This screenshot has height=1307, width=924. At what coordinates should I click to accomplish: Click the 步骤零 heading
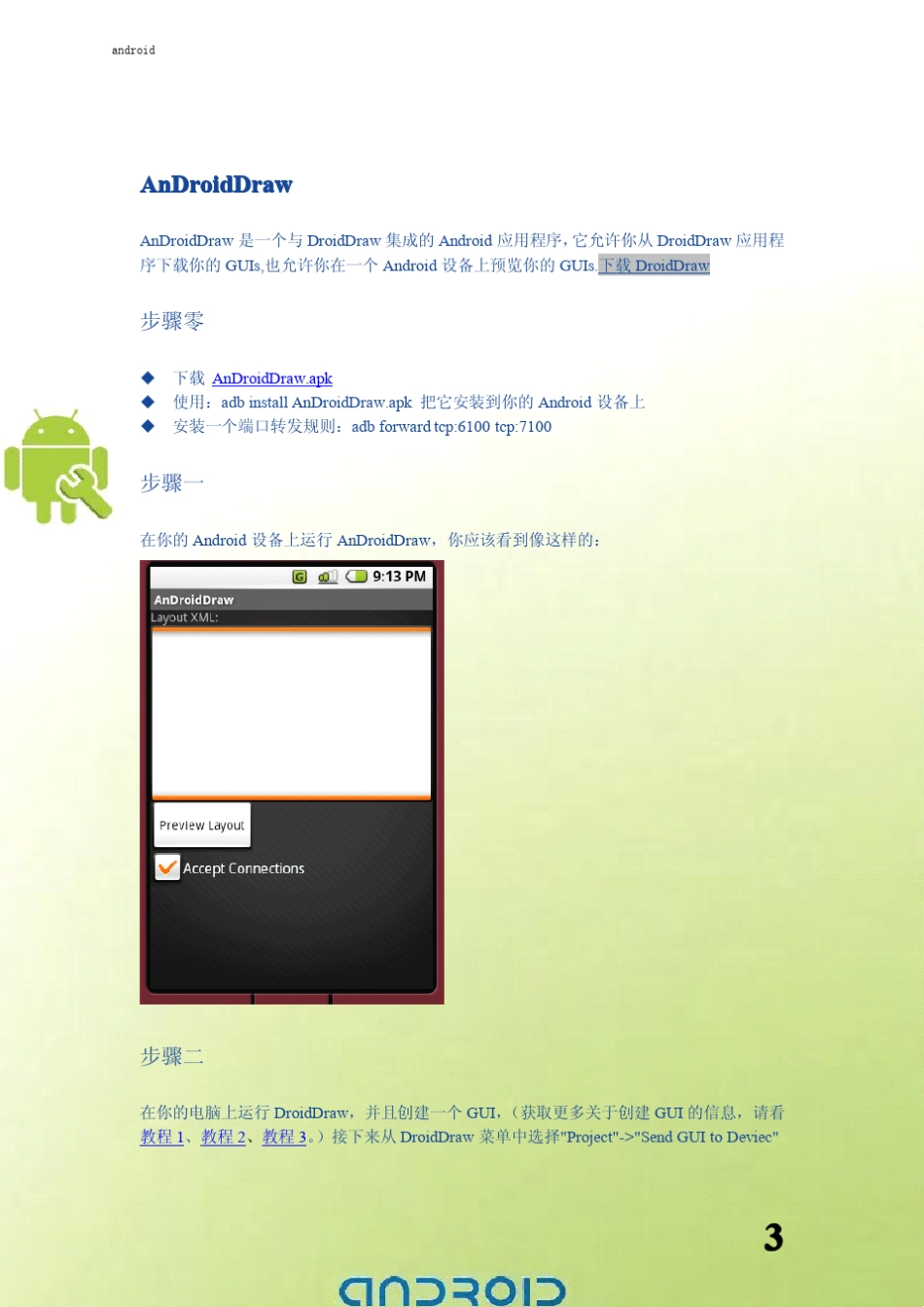click(x=172, y=321)
